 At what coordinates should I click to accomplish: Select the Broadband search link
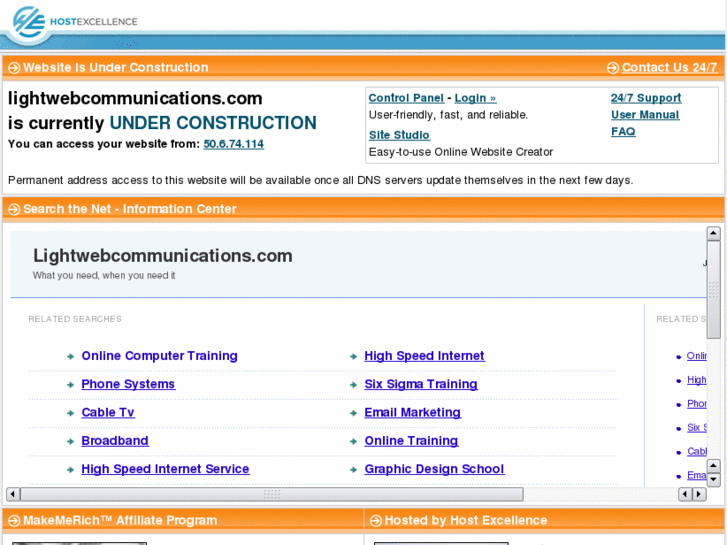point(115,441)
